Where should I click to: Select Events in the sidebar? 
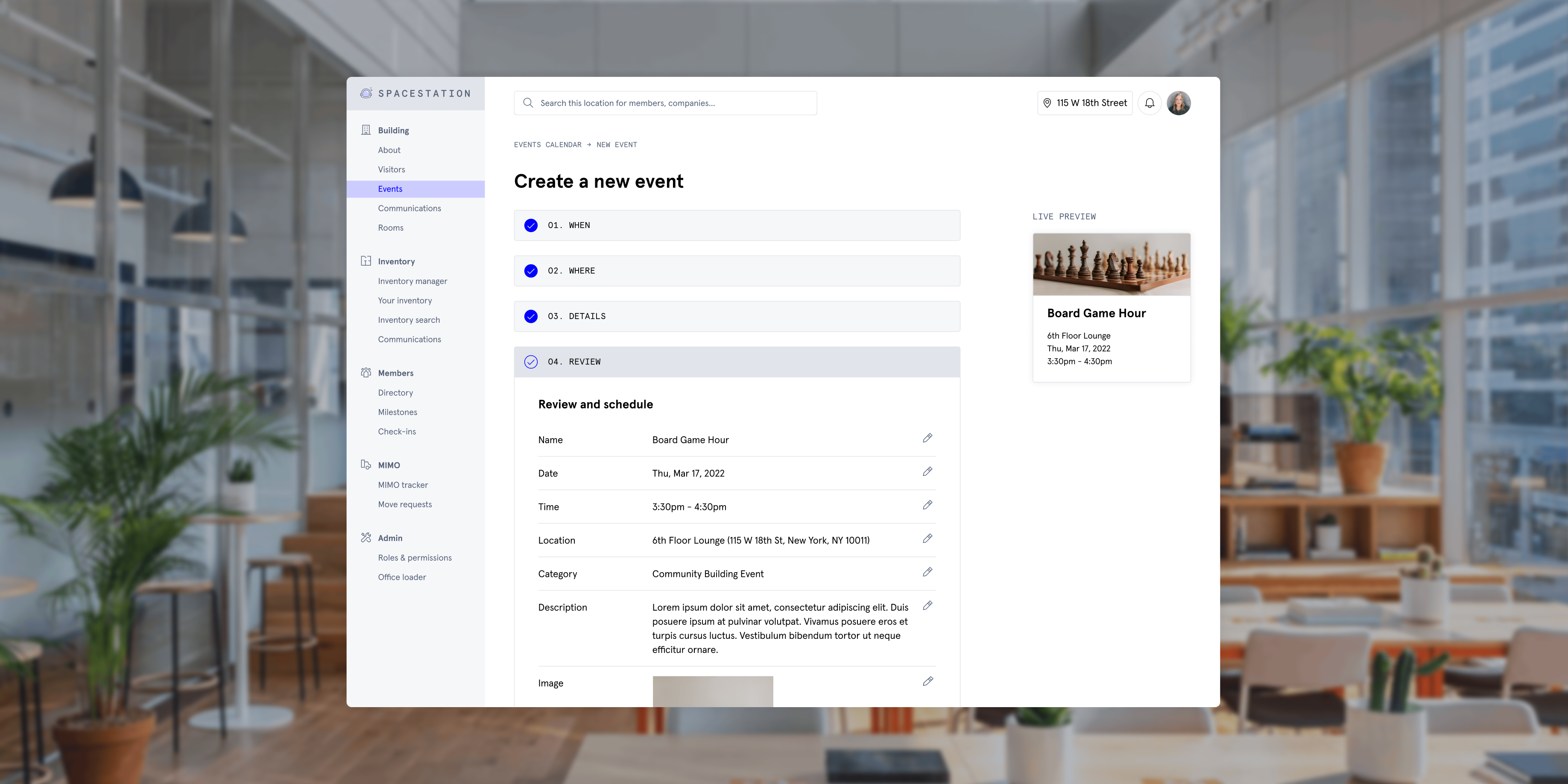(416, 189)
